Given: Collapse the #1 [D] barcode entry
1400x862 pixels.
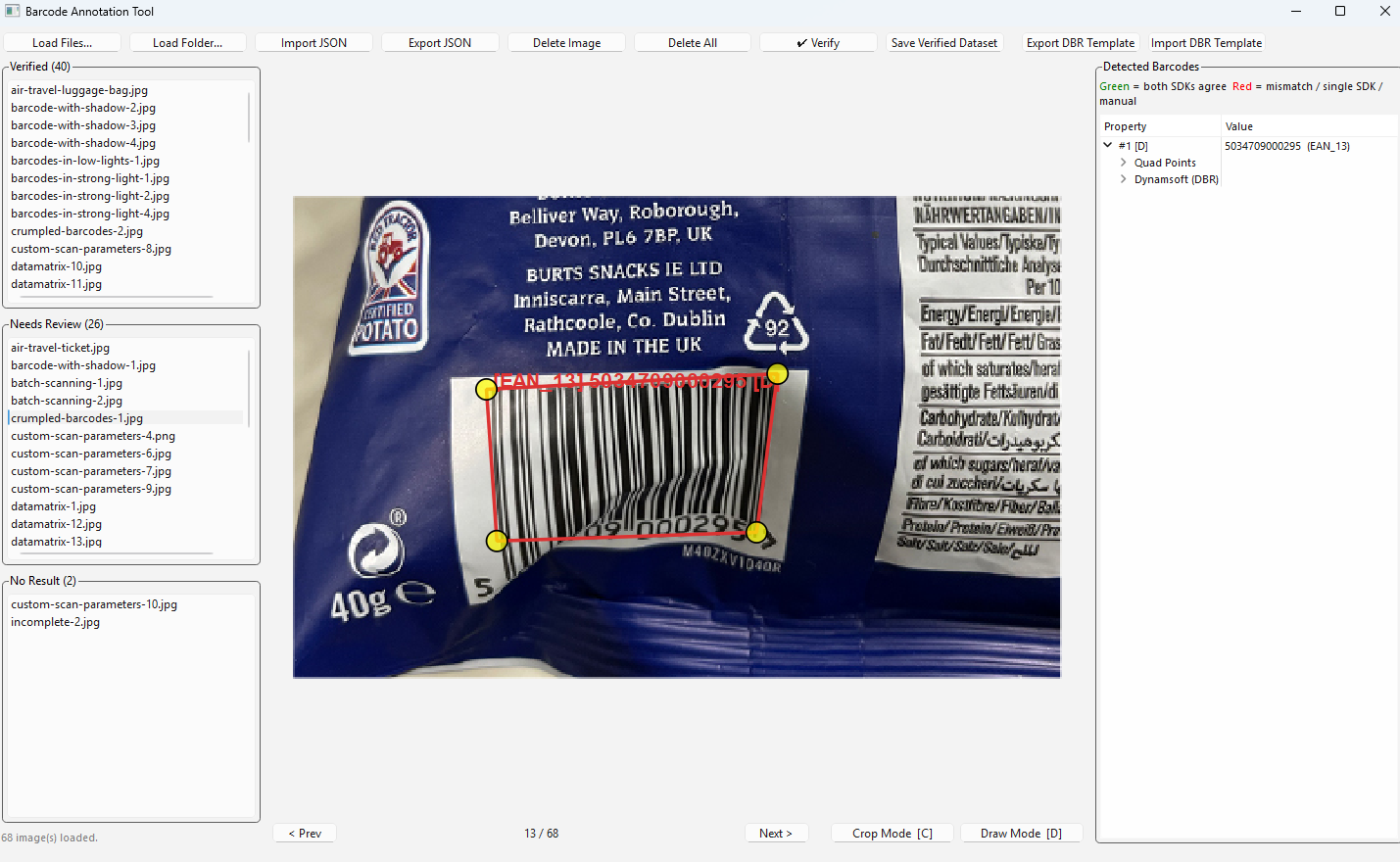Looking at the screenshot, I should point(1107,145).
